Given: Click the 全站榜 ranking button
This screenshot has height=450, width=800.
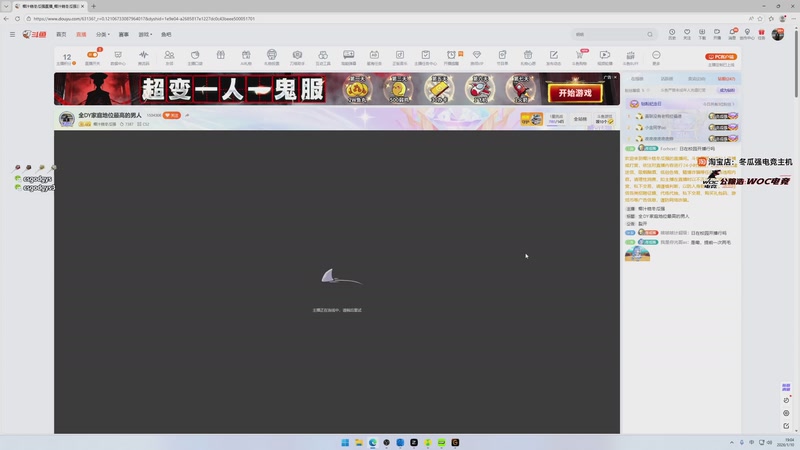Looking at the screenshot, I should 580,119.
